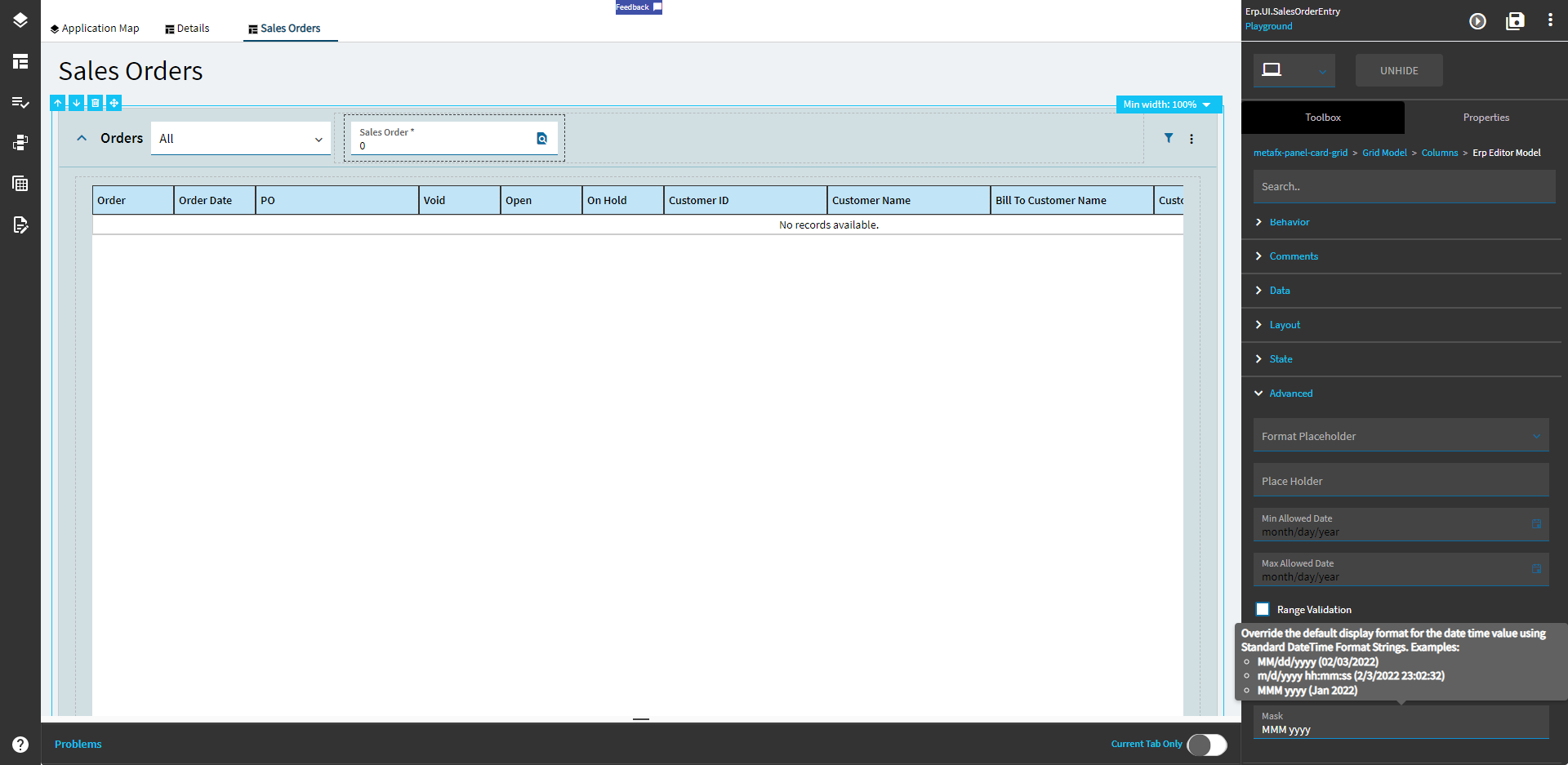This screenshot has height=765, width=1568.
Task: Click the Customer Name column header
Action: pyautogui.click(x=909, y=200)
